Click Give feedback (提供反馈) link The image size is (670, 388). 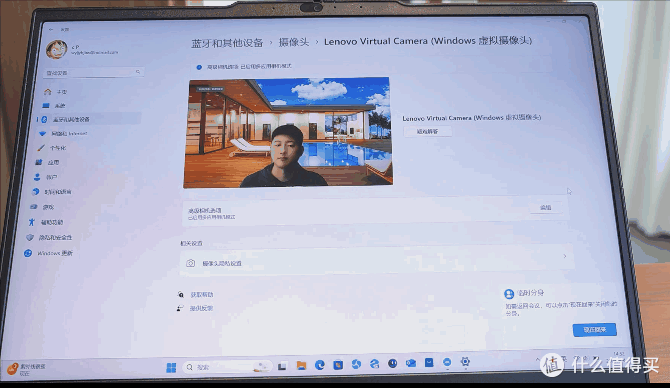click(201, 308)
